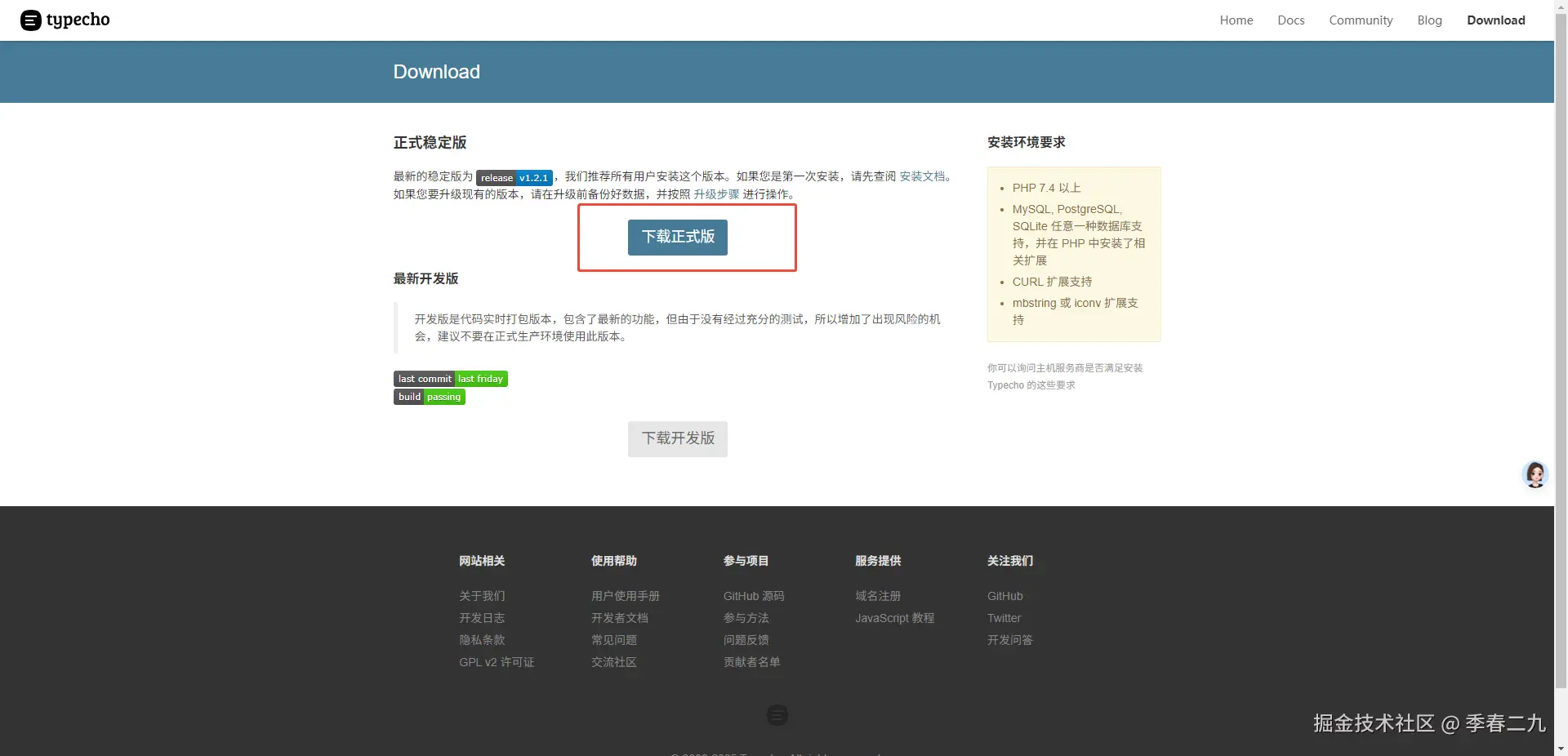Open the 交流社区 footer link

coord(614,662)
